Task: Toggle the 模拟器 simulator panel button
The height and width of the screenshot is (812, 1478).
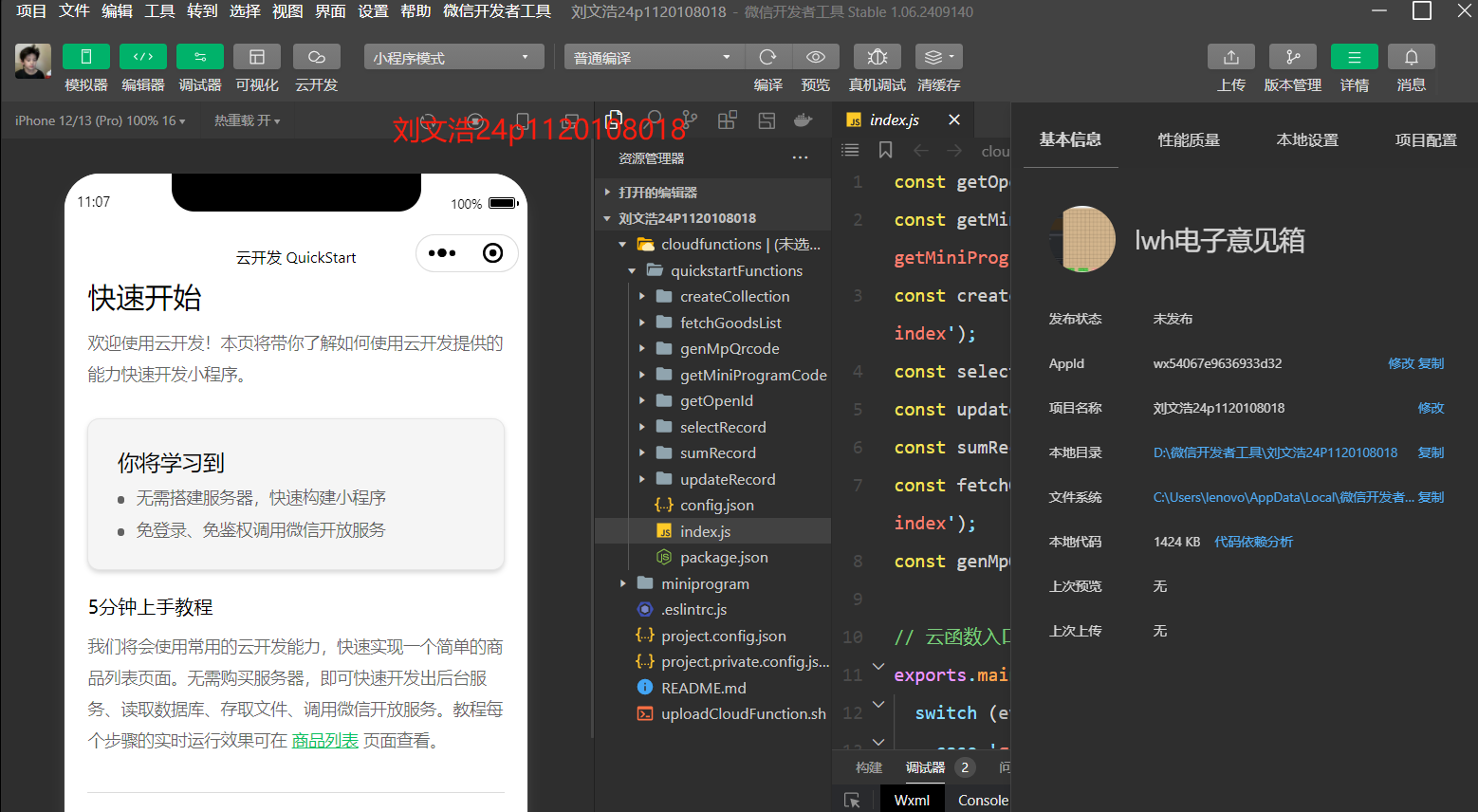Action: pyautogui.click(x=85, y=57)
